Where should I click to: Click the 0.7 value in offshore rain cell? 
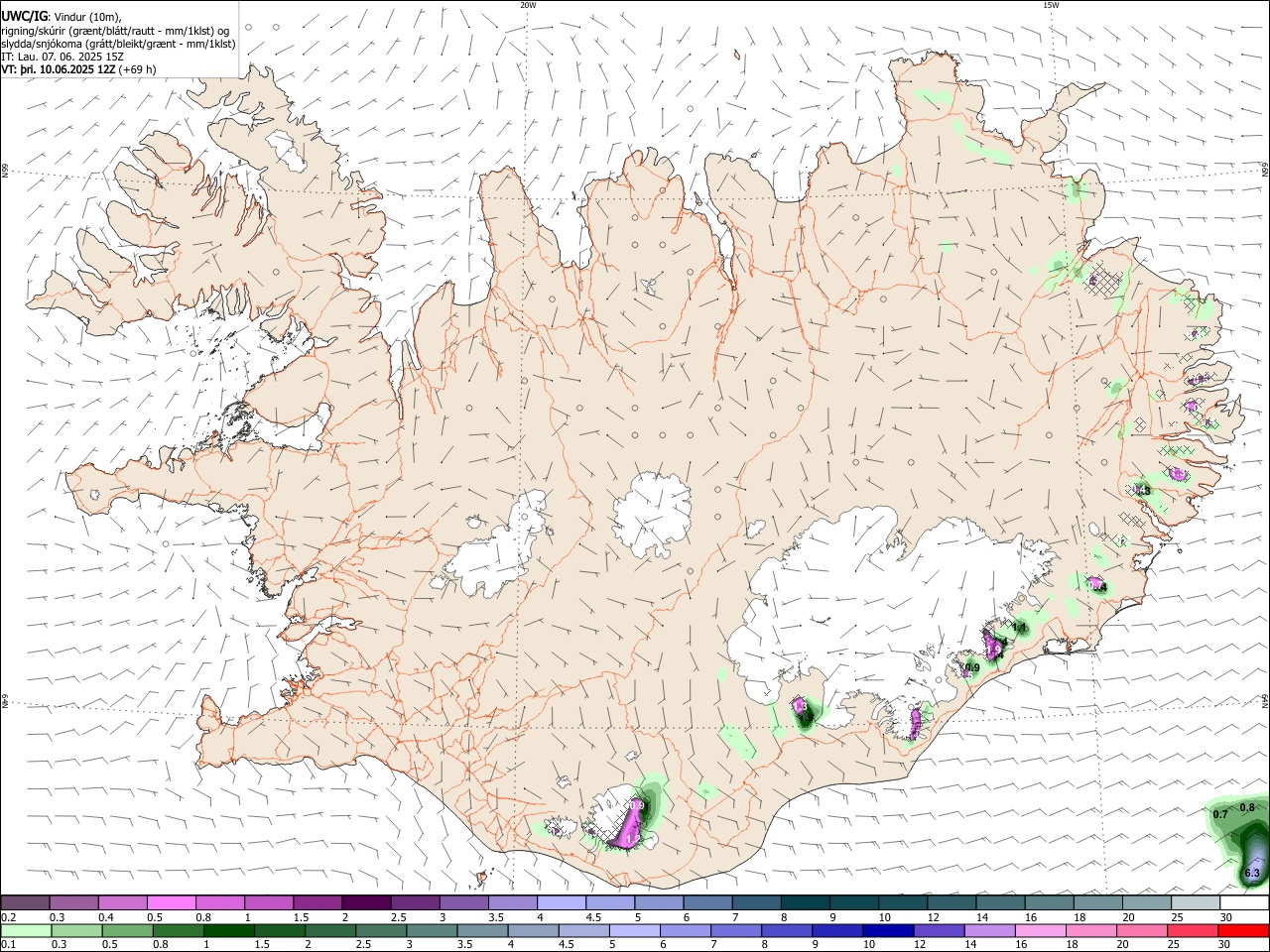1220,814
